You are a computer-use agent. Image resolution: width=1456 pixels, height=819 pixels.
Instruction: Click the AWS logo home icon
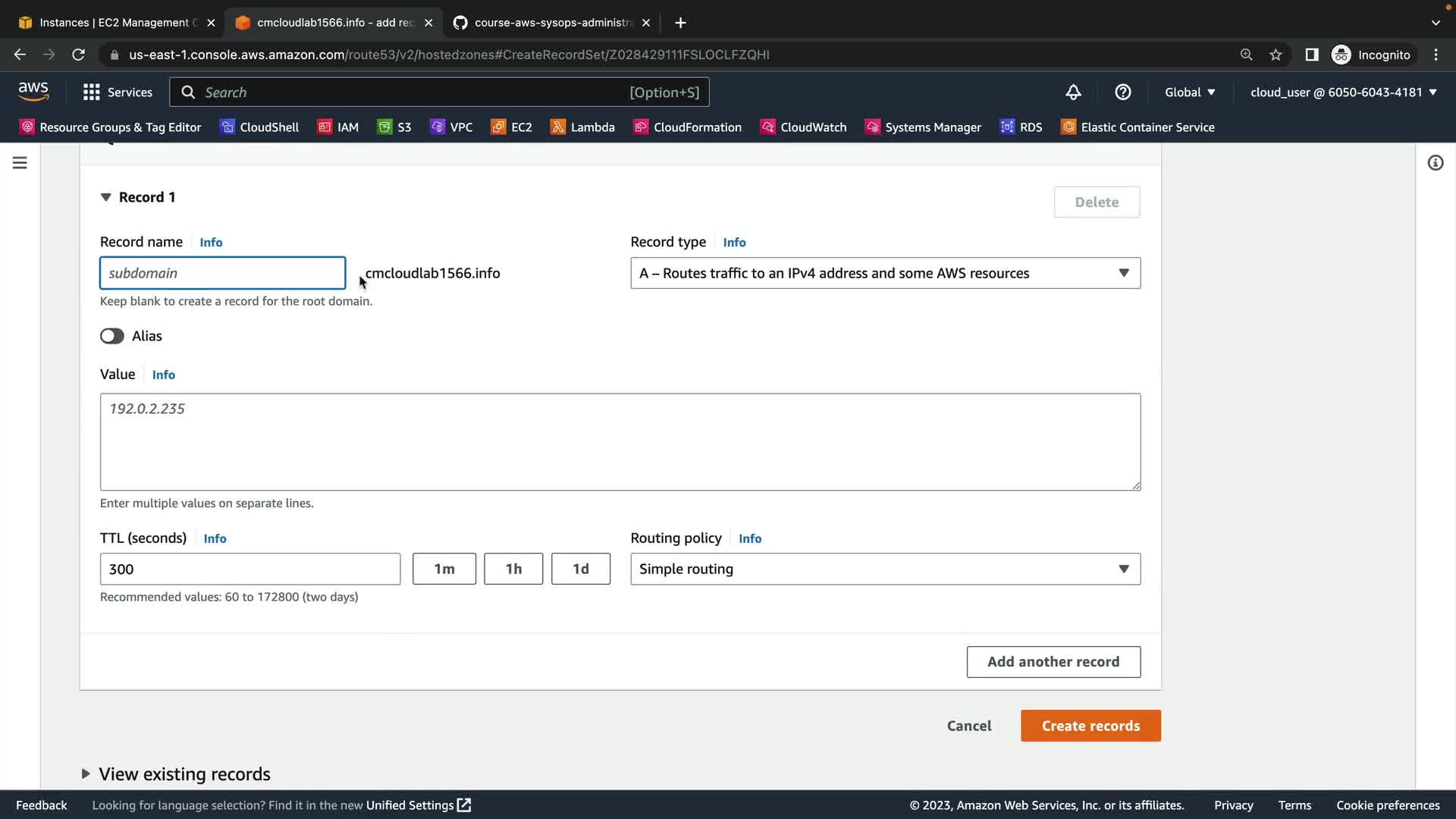(33, 92)
